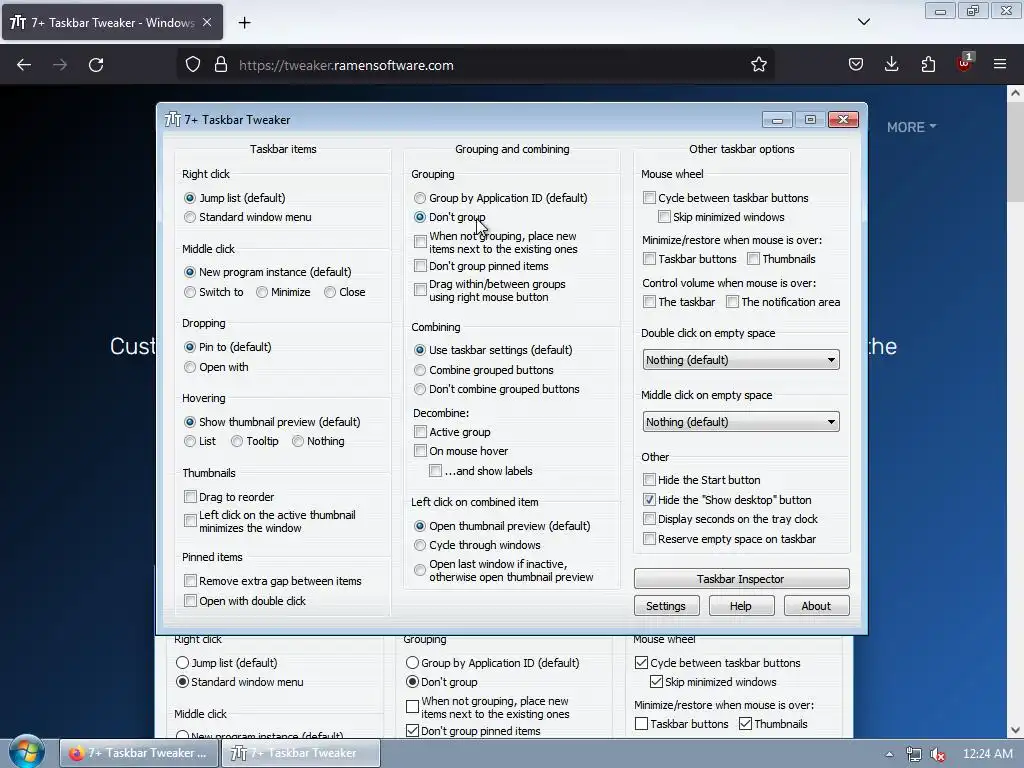Check The notification area volume control
1024x768 pixels.
[x=783, y=302]
